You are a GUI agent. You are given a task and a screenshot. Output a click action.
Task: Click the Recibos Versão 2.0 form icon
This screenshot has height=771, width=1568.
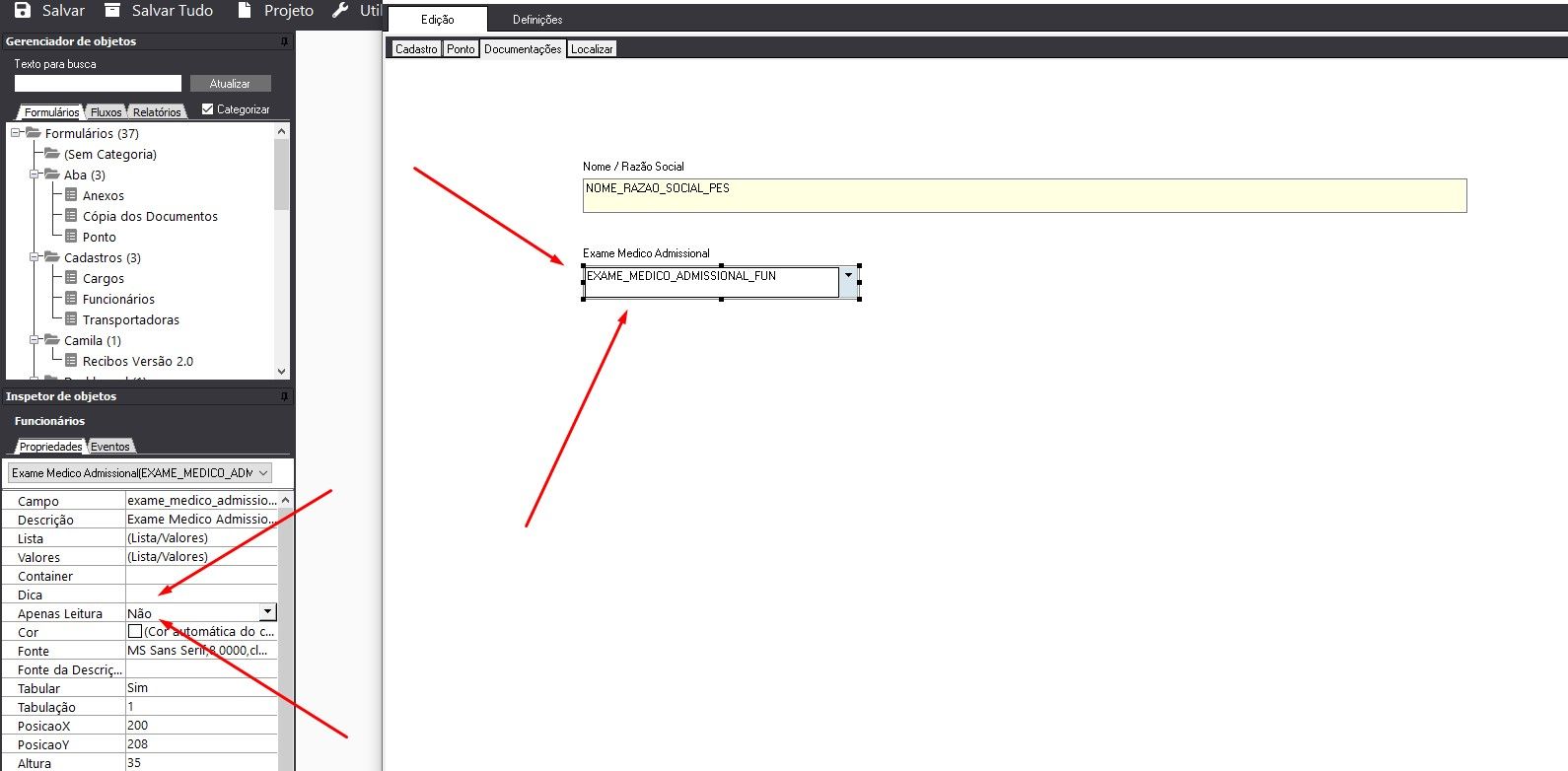(x=71, y=361)
